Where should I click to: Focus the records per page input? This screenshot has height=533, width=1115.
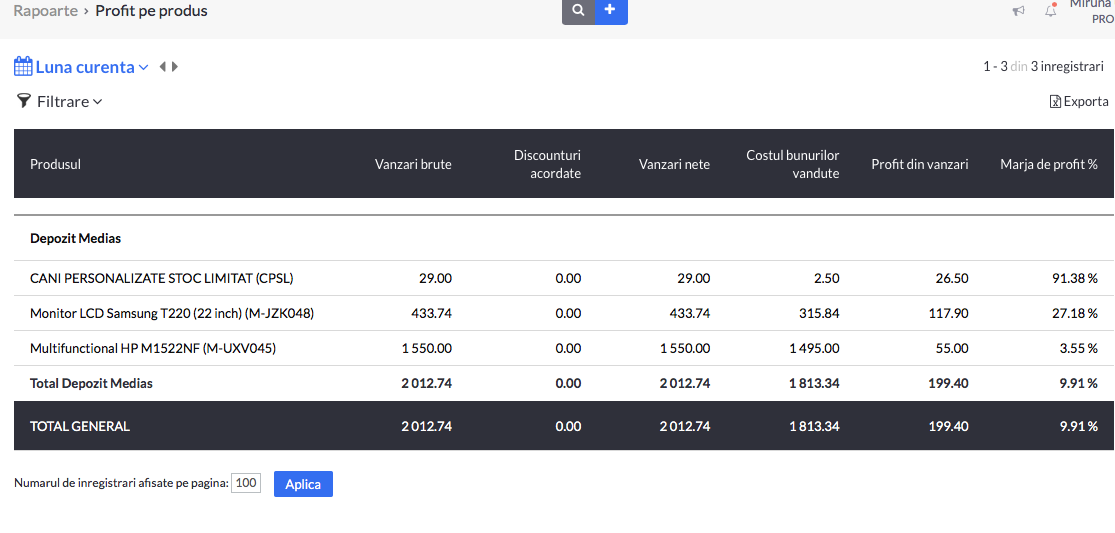(246, 483)
